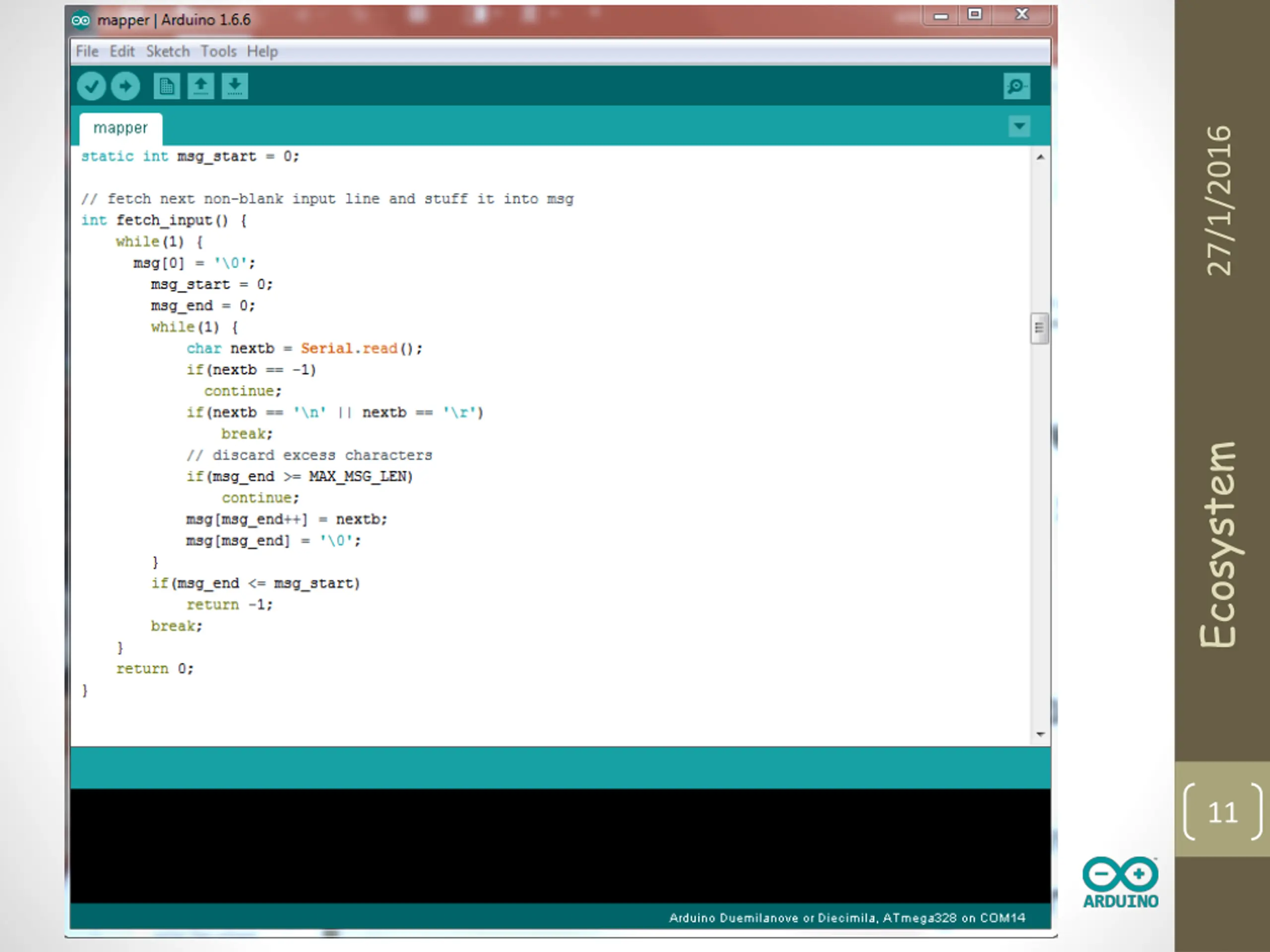Click the Upload arrow button

tap(126, 87)
